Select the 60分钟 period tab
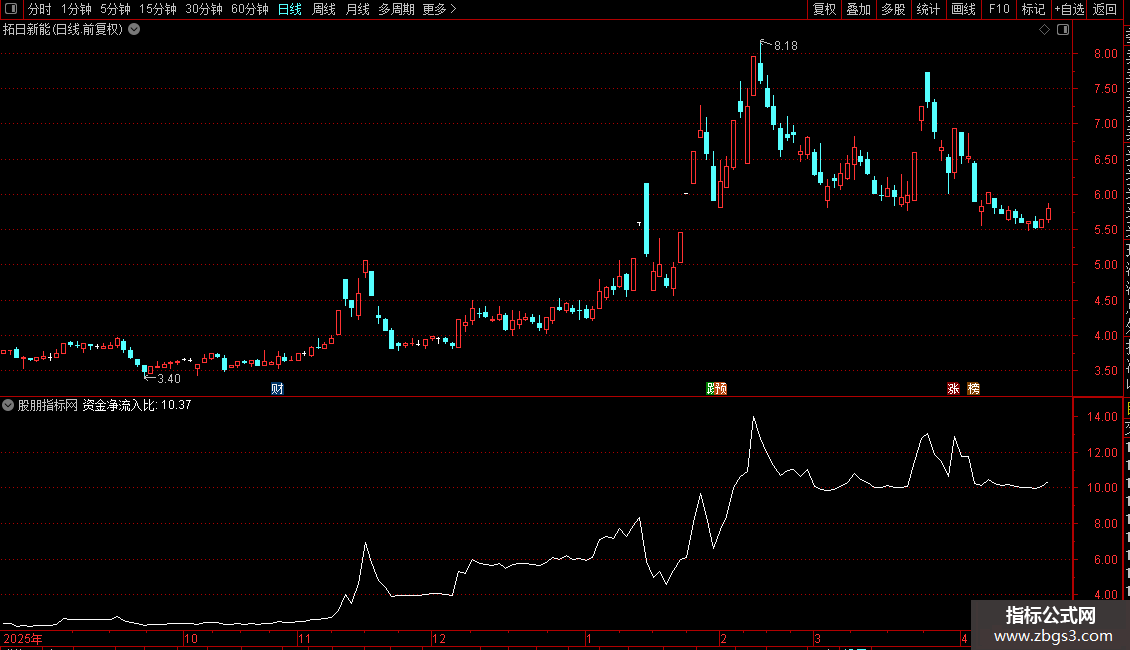1130x650 pixels. 250,9
